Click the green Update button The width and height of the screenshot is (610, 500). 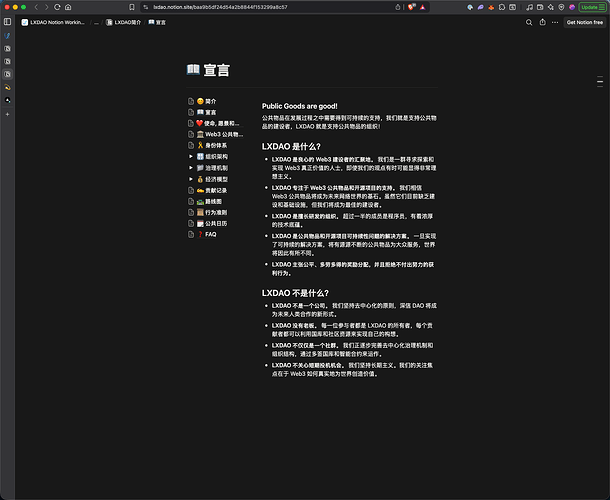[x=588, y=6]
